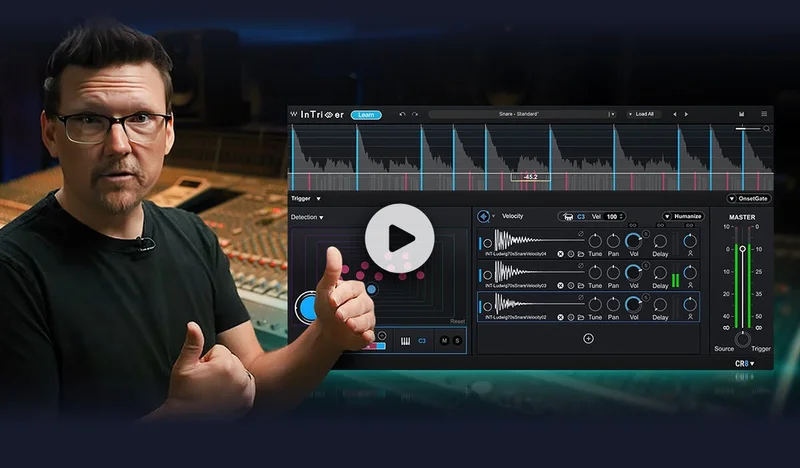
Task: Click the drum MIDI note icon
Action: [x=568, y=217]
